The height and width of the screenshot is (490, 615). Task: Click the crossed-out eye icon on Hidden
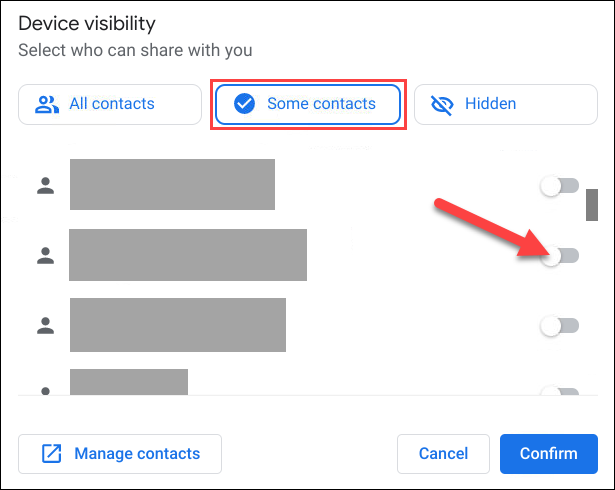click(x=441, y=104)
